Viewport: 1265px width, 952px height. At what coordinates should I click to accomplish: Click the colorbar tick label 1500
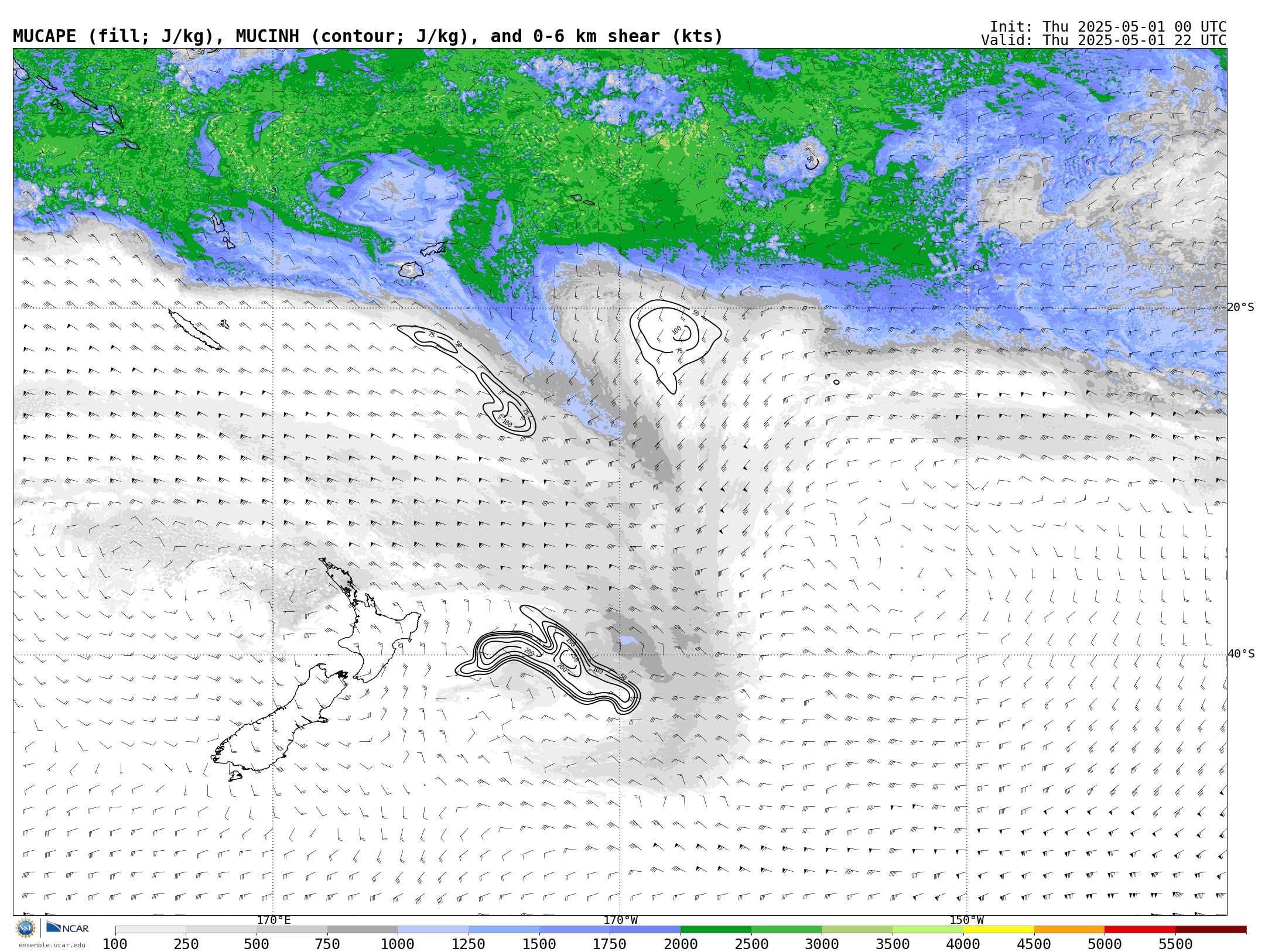(x=539, y=944)
